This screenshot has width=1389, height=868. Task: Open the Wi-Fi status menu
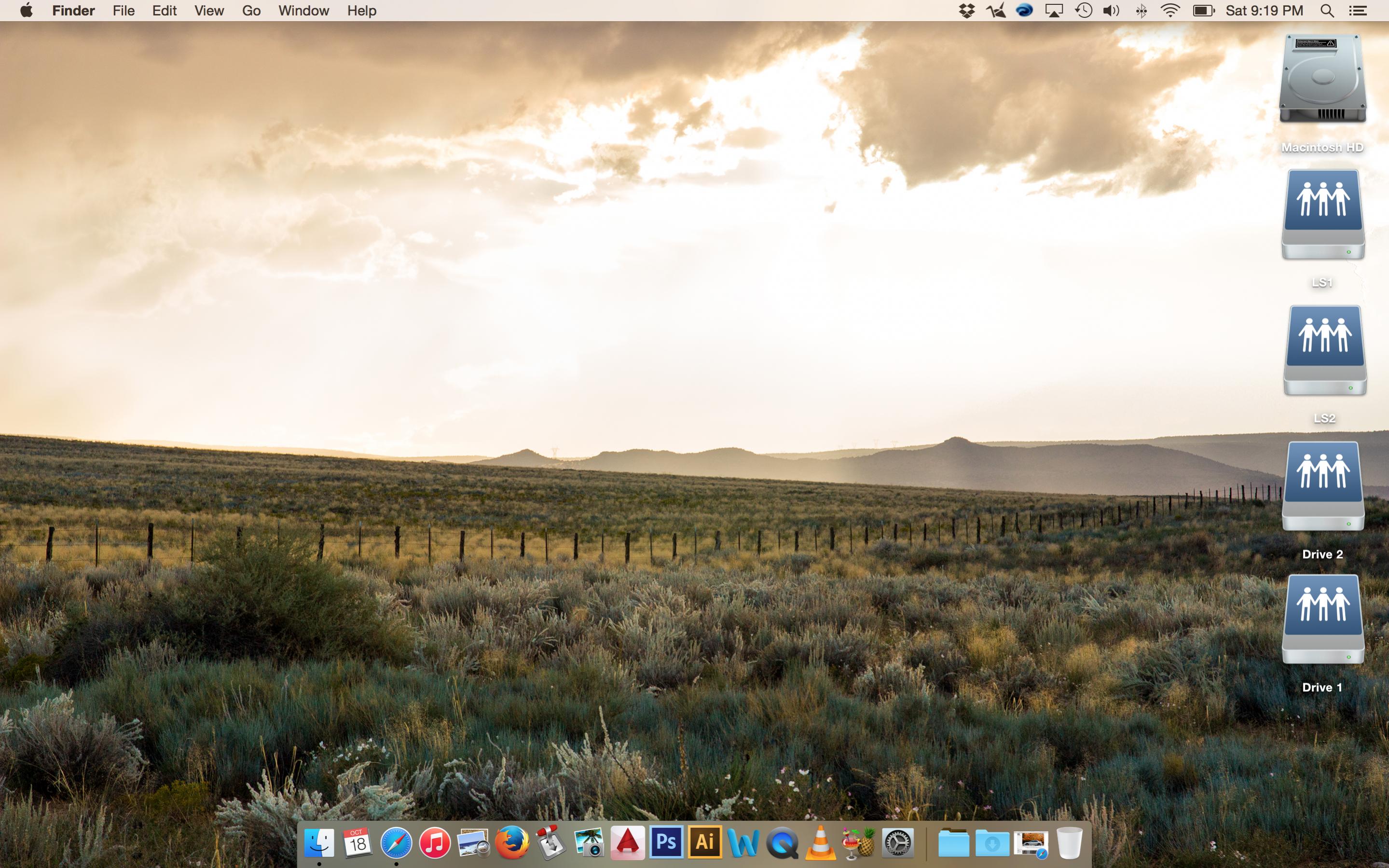pyautogui.click(x=1170, y=11)
